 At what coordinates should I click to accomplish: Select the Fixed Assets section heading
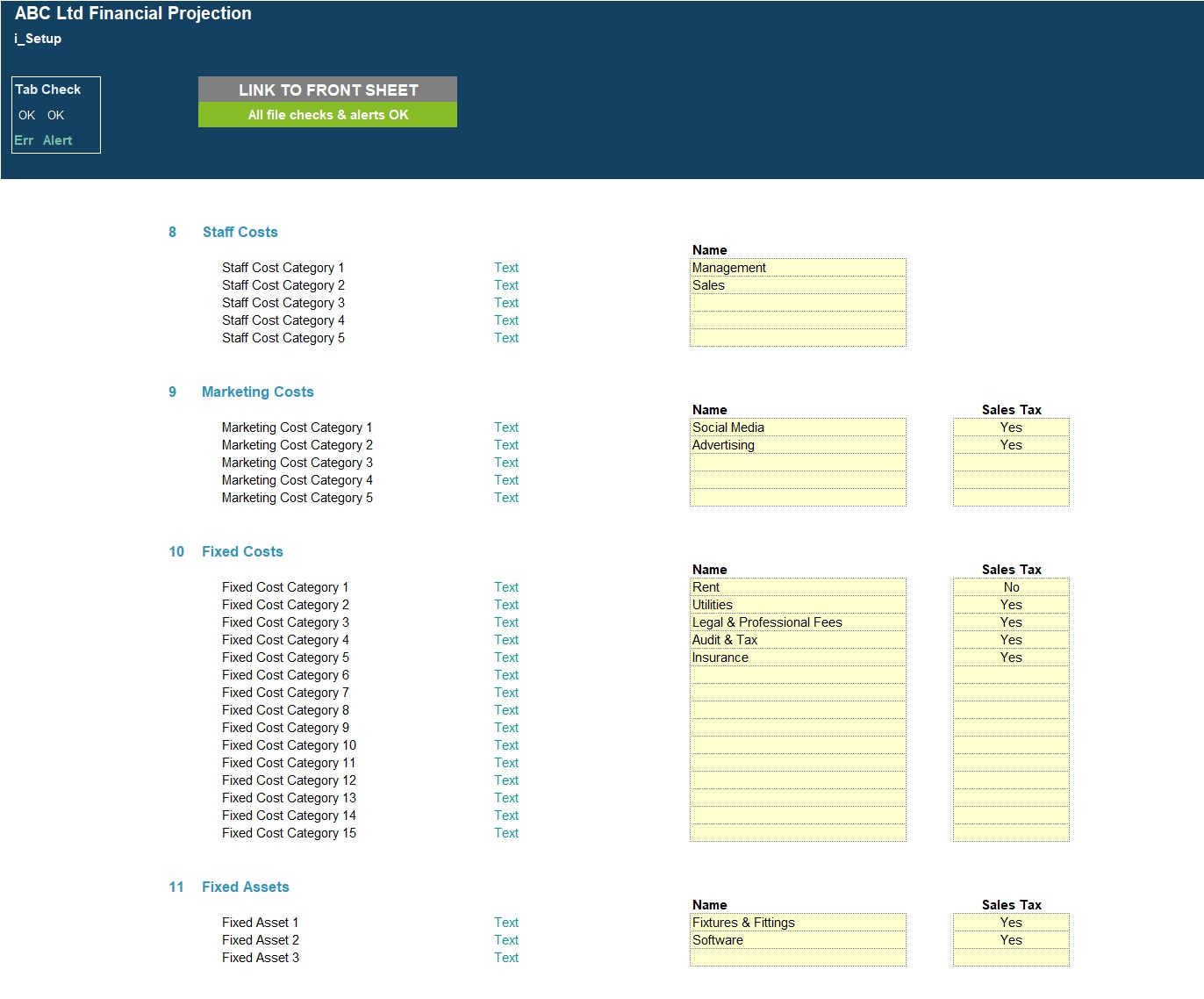pyautogui.click(x=245, y=887)
